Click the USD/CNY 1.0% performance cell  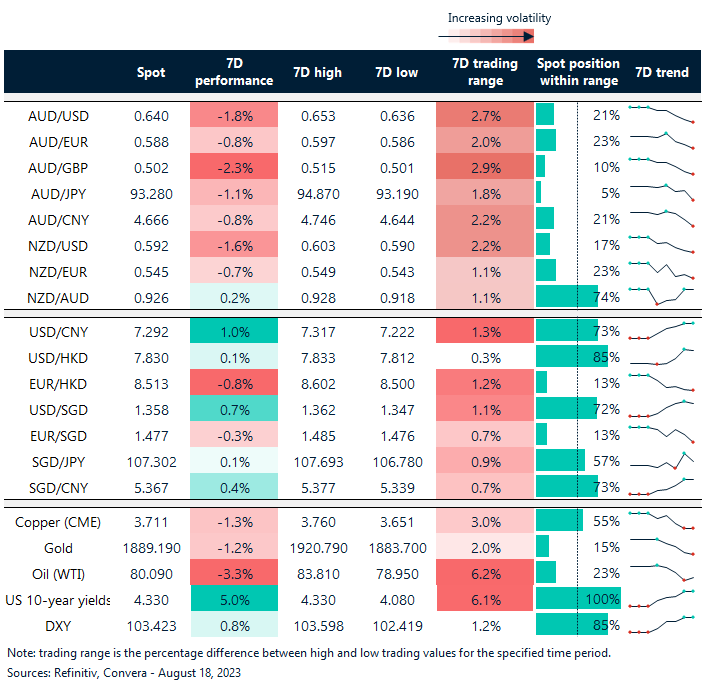click(x=233, y=331)
